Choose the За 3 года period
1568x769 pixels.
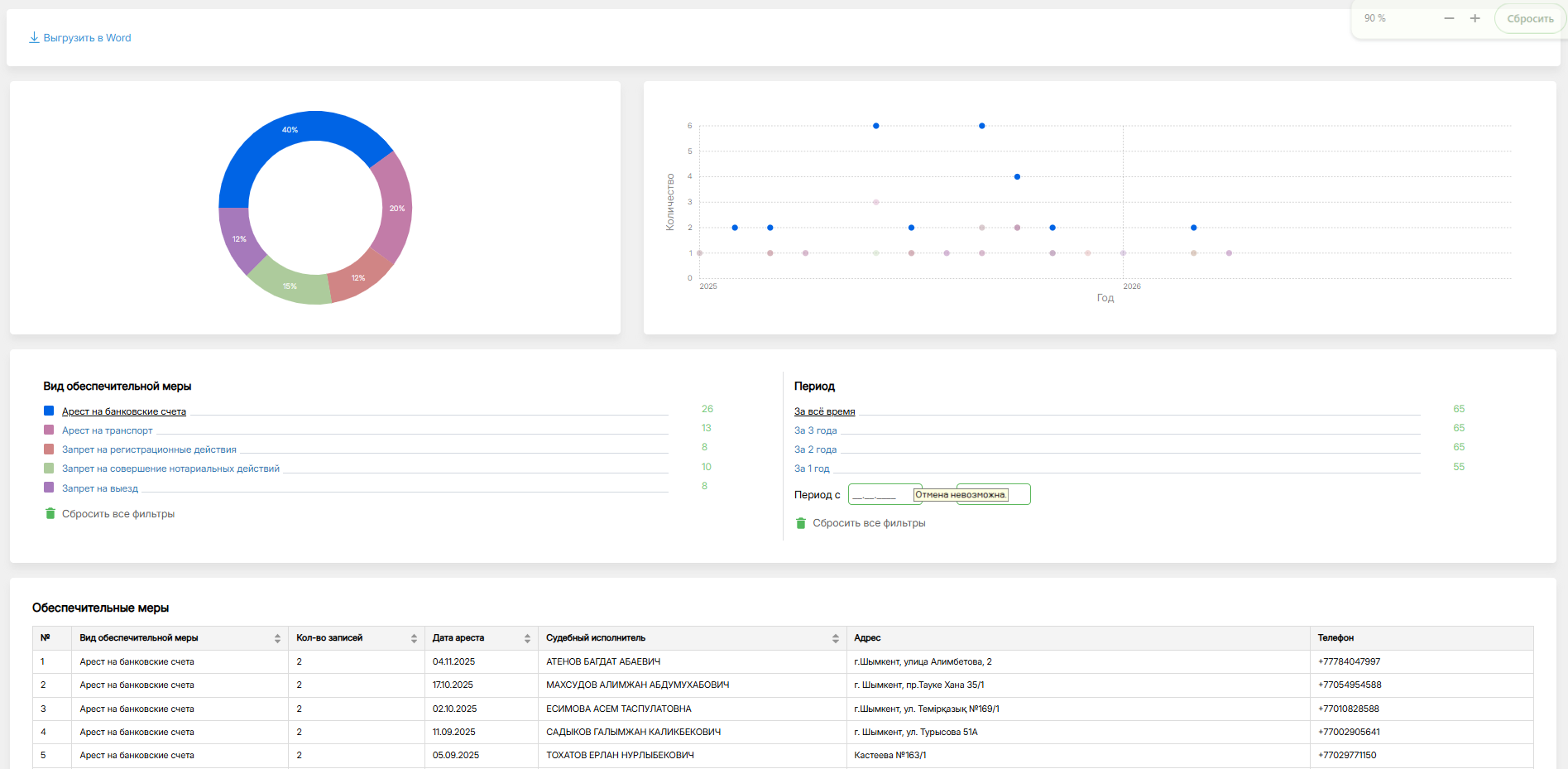tap(815, 430)
